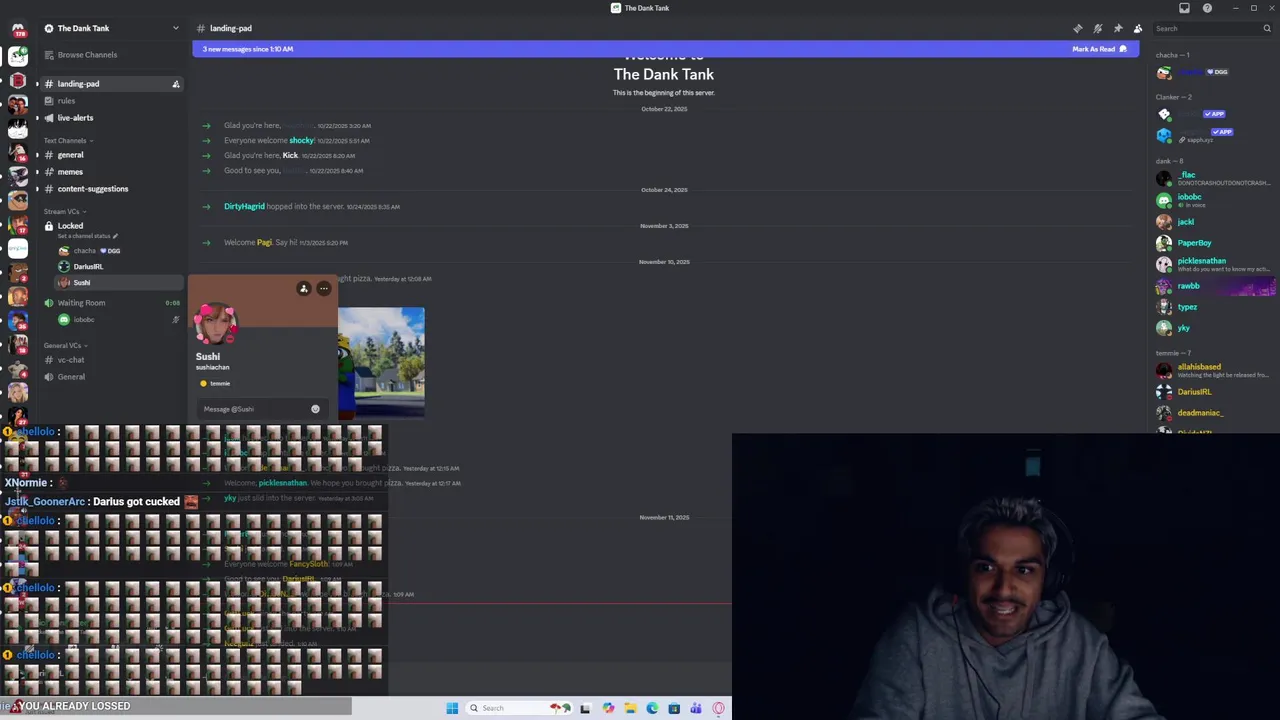Image resolution: width=1280 pixels, height=720 pixels.
Task: Open Microsoft Store from the taskbar
Action: point(674,708)
